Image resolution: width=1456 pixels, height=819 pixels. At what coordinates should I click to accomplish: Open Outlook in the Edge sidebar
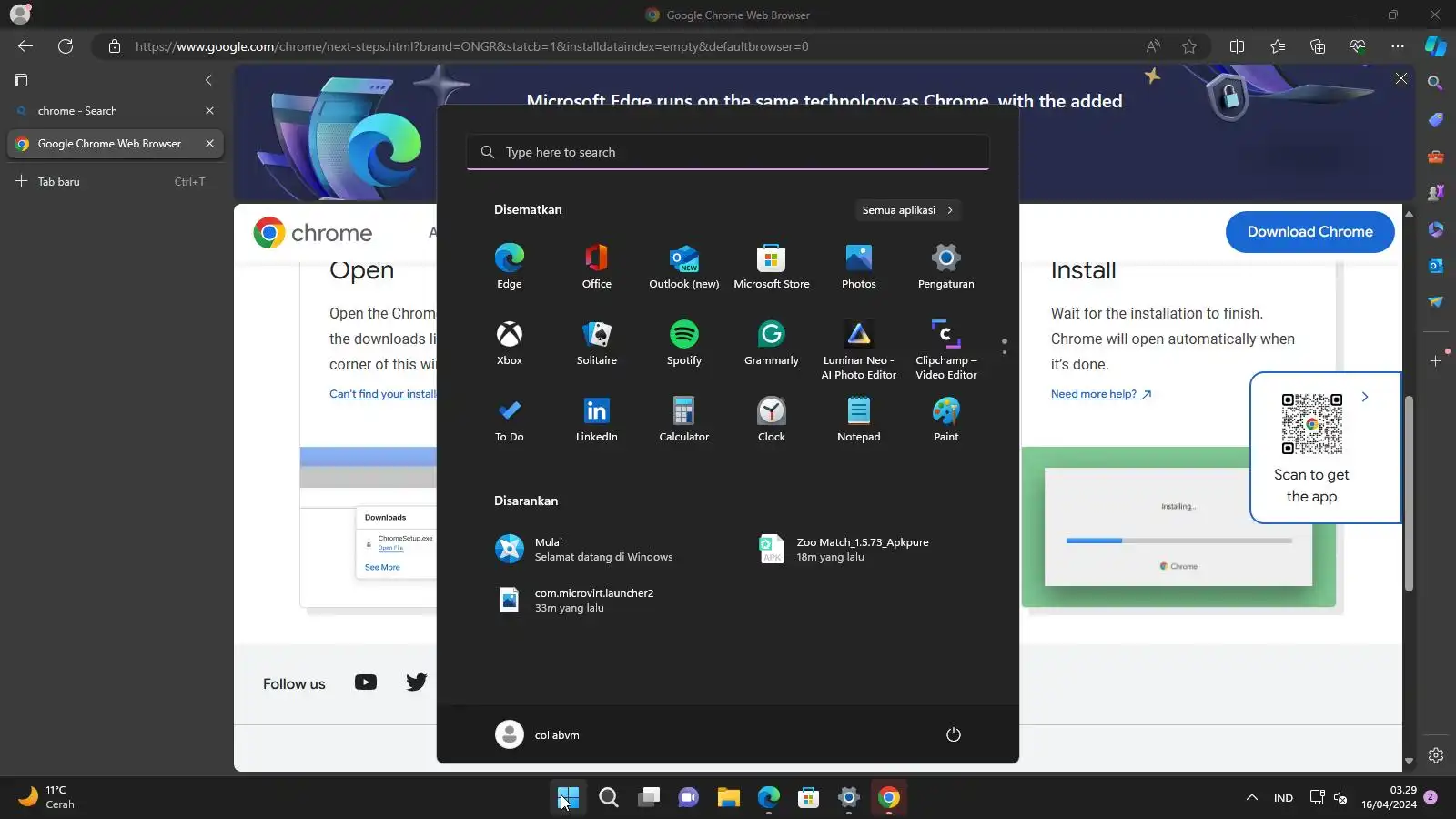[1435, 266]
